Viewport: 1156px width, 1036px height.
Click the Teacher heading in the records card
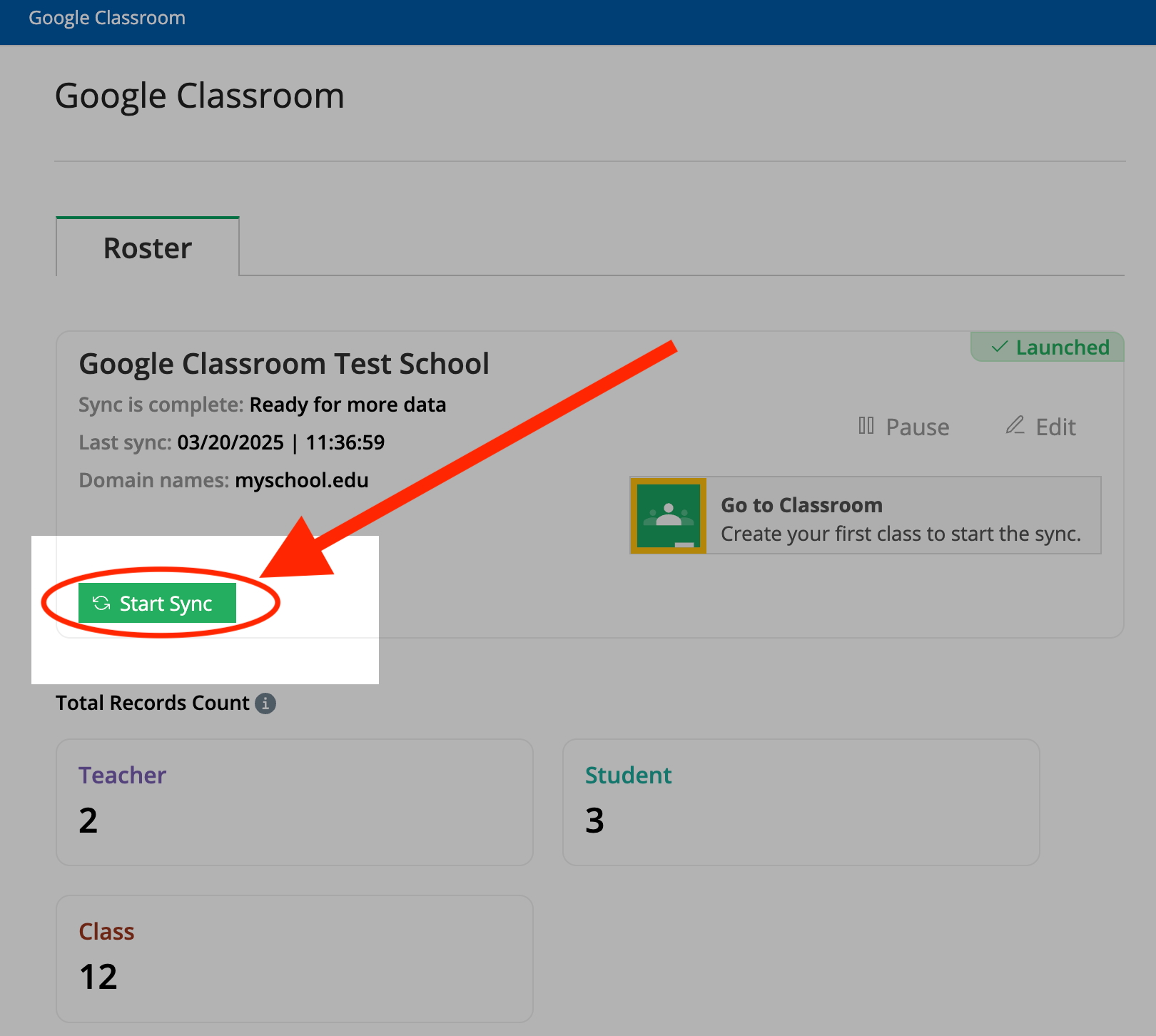click(122, 776)
